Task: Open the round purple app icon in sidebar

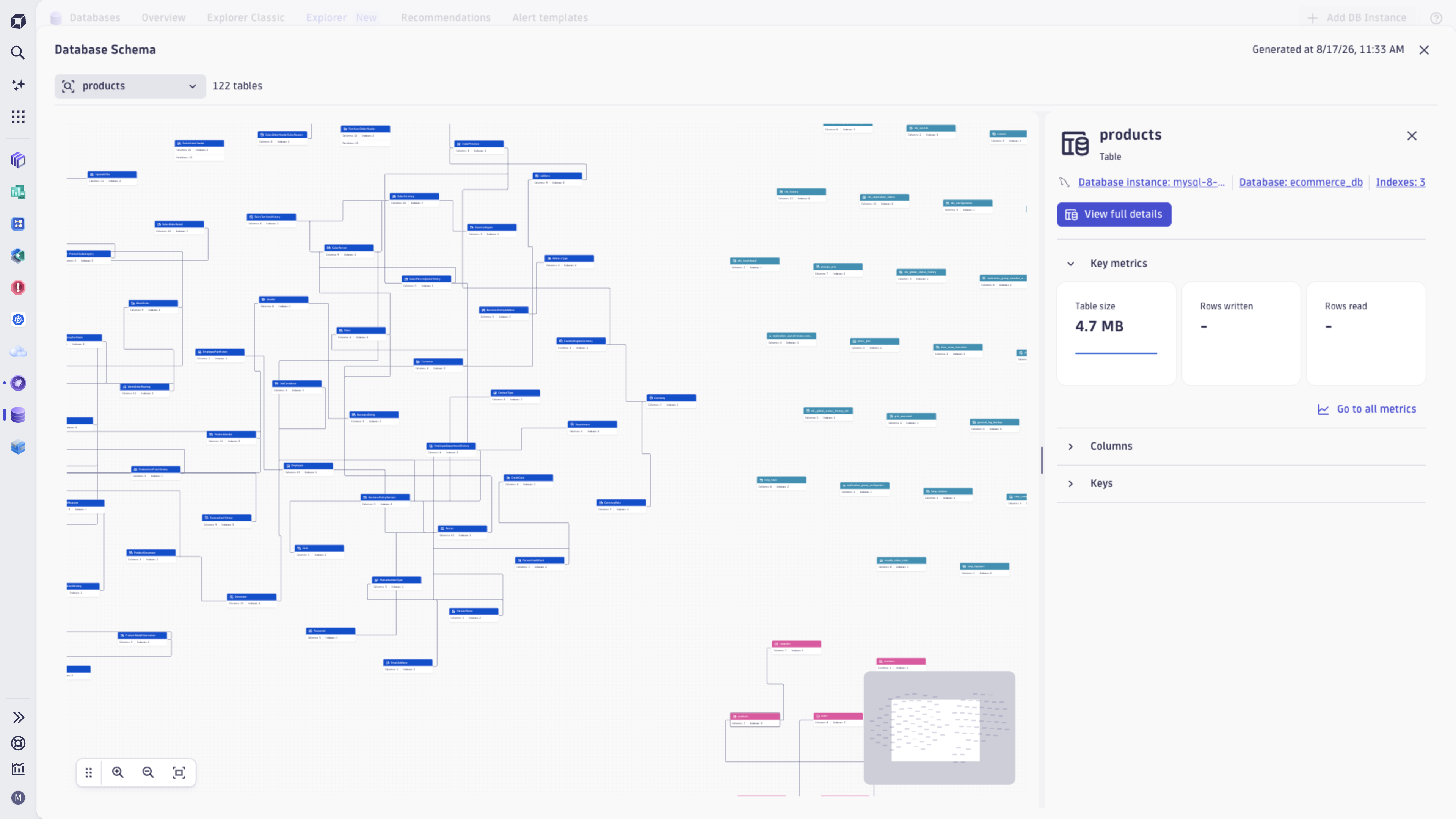Action: click(x=18, y=383)
